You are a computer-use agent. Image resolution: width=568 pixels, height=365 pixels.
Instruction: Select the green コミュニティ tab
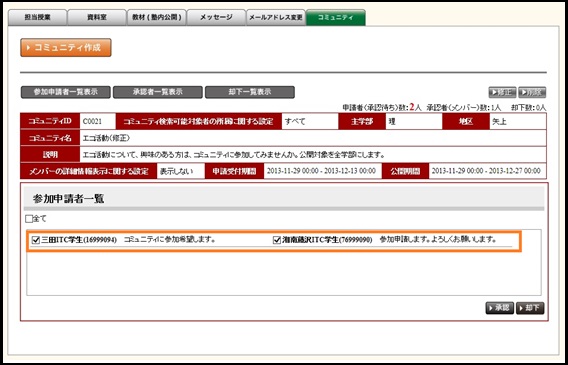335,18
